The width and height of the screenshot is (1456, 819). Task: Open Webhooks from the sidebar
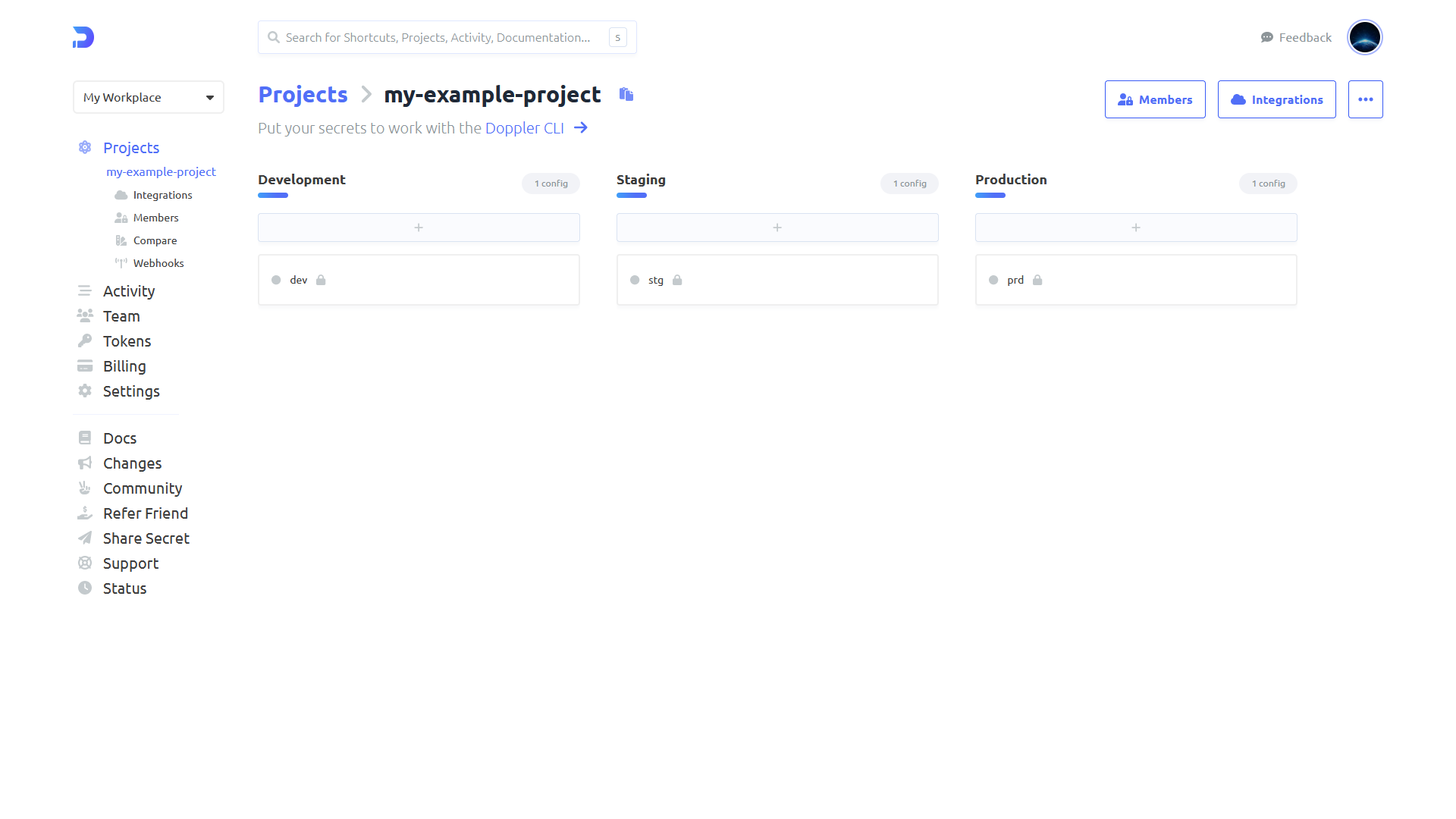coord(158,263)
